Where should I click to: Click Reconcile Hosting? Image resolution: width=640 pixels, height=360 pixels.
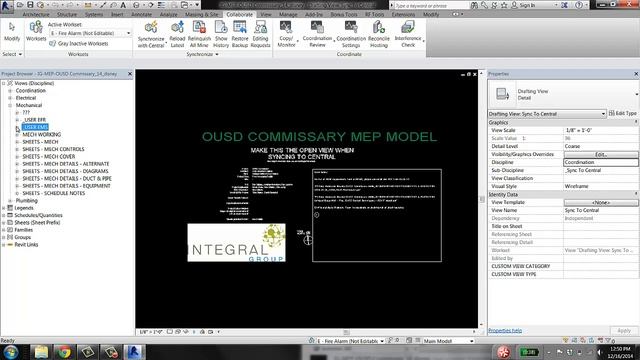(x=378, y=35)
